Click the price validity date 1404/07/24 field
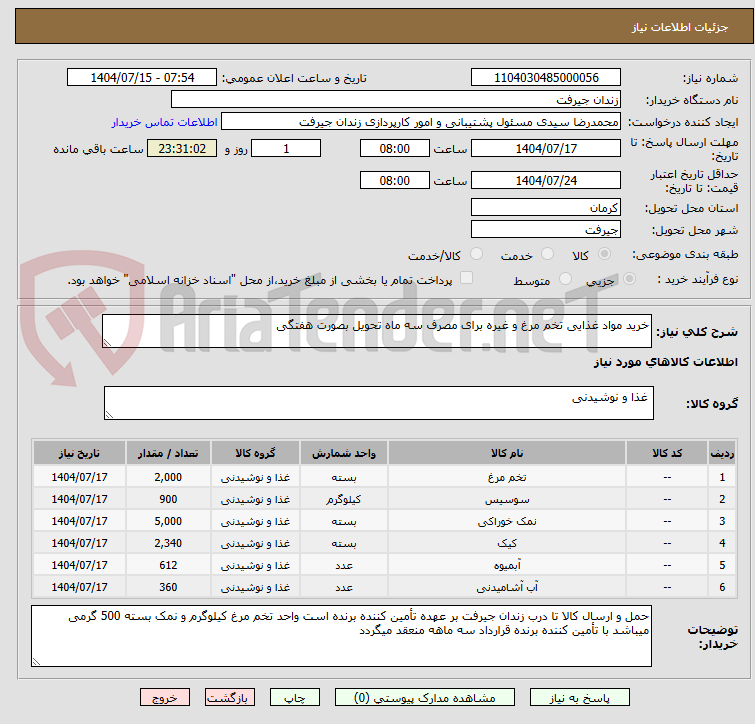The width and height of the screenshot is (755, 724). click(546, 181)
